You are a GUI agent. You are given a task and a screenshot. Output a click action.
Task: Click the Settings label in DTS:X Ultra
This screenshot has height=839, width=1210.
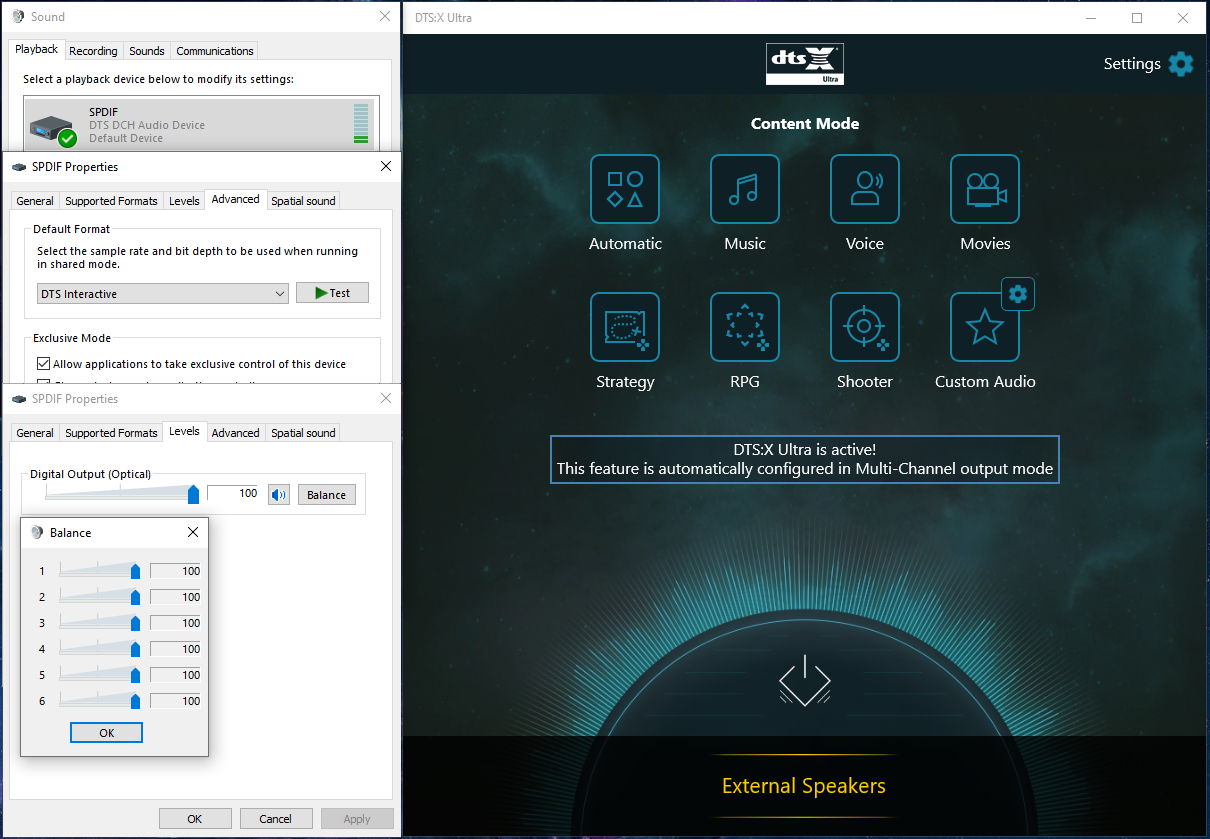1132,64
